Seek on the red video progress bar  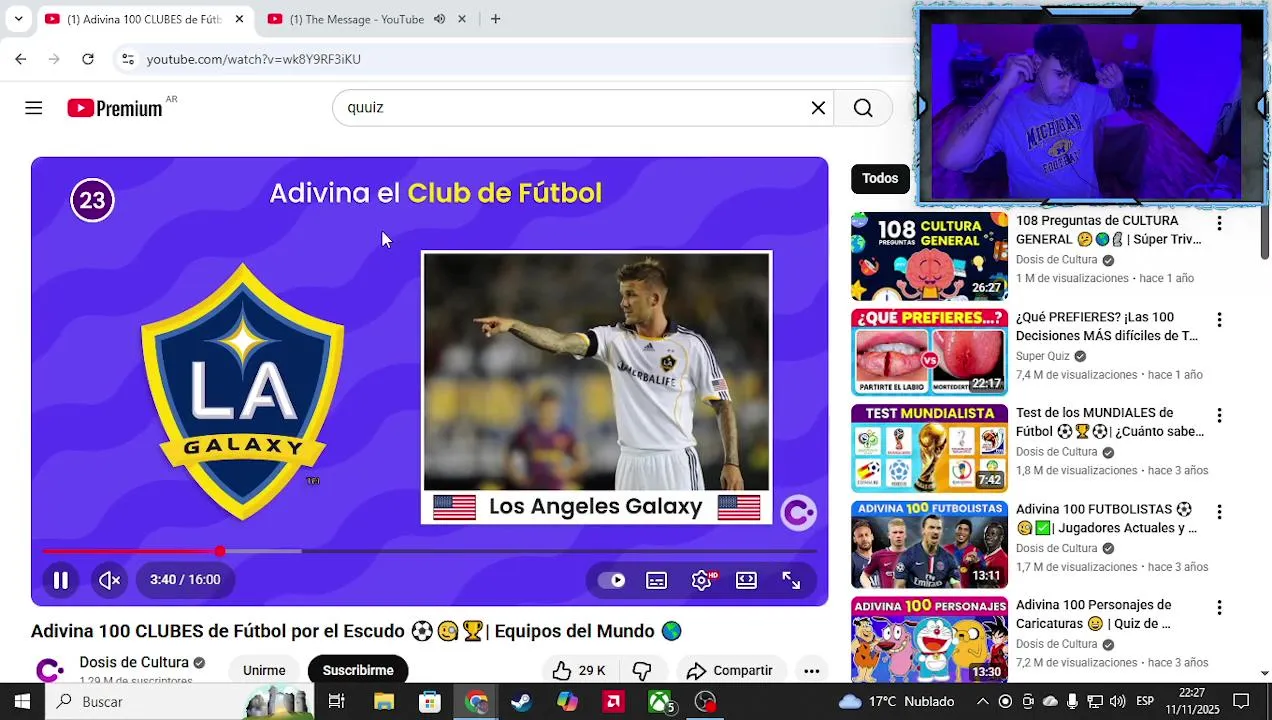click(430, 551)
